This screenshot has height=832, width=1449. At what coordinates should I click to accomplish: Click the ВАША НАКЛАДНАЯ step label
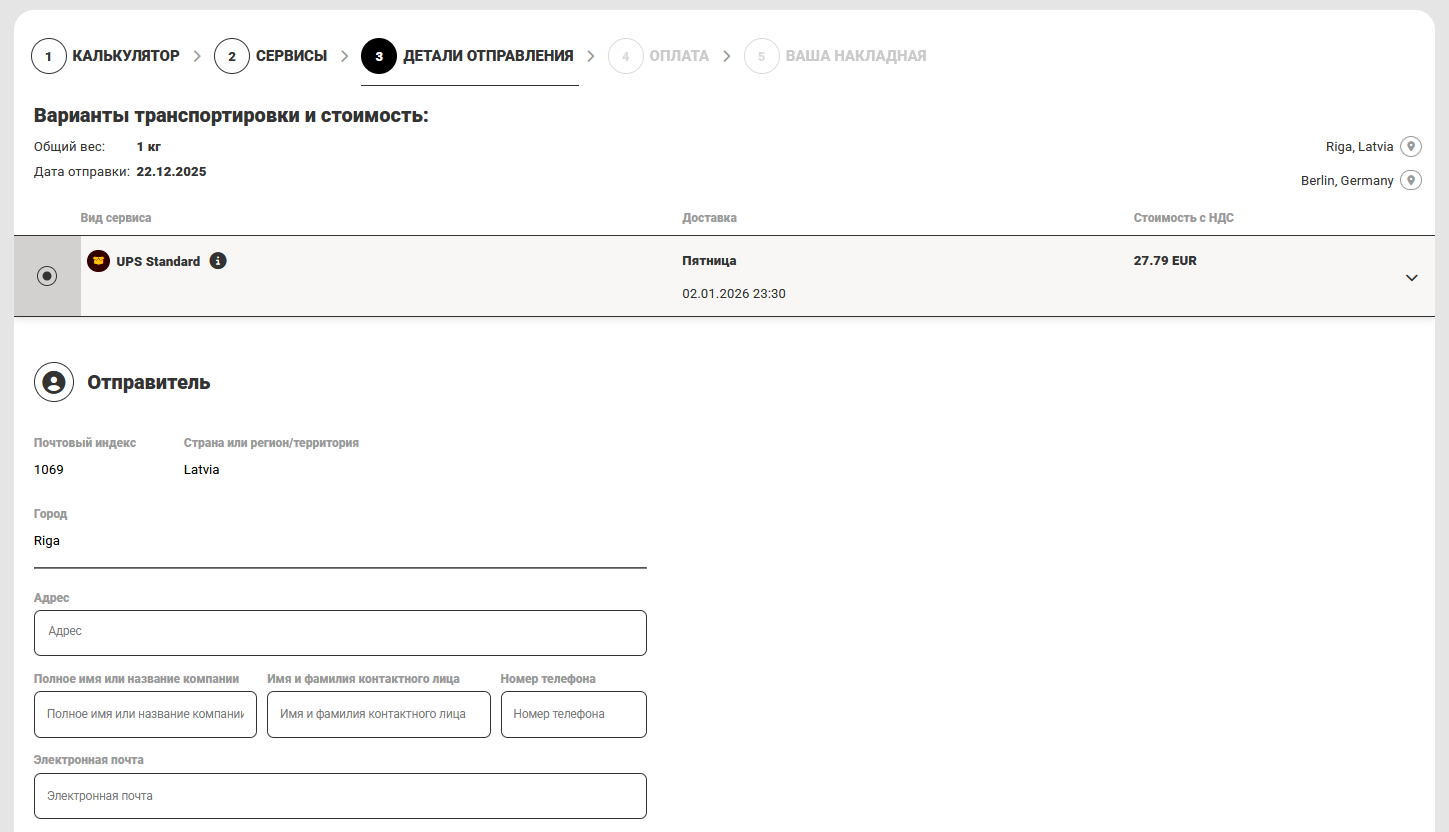855,56
